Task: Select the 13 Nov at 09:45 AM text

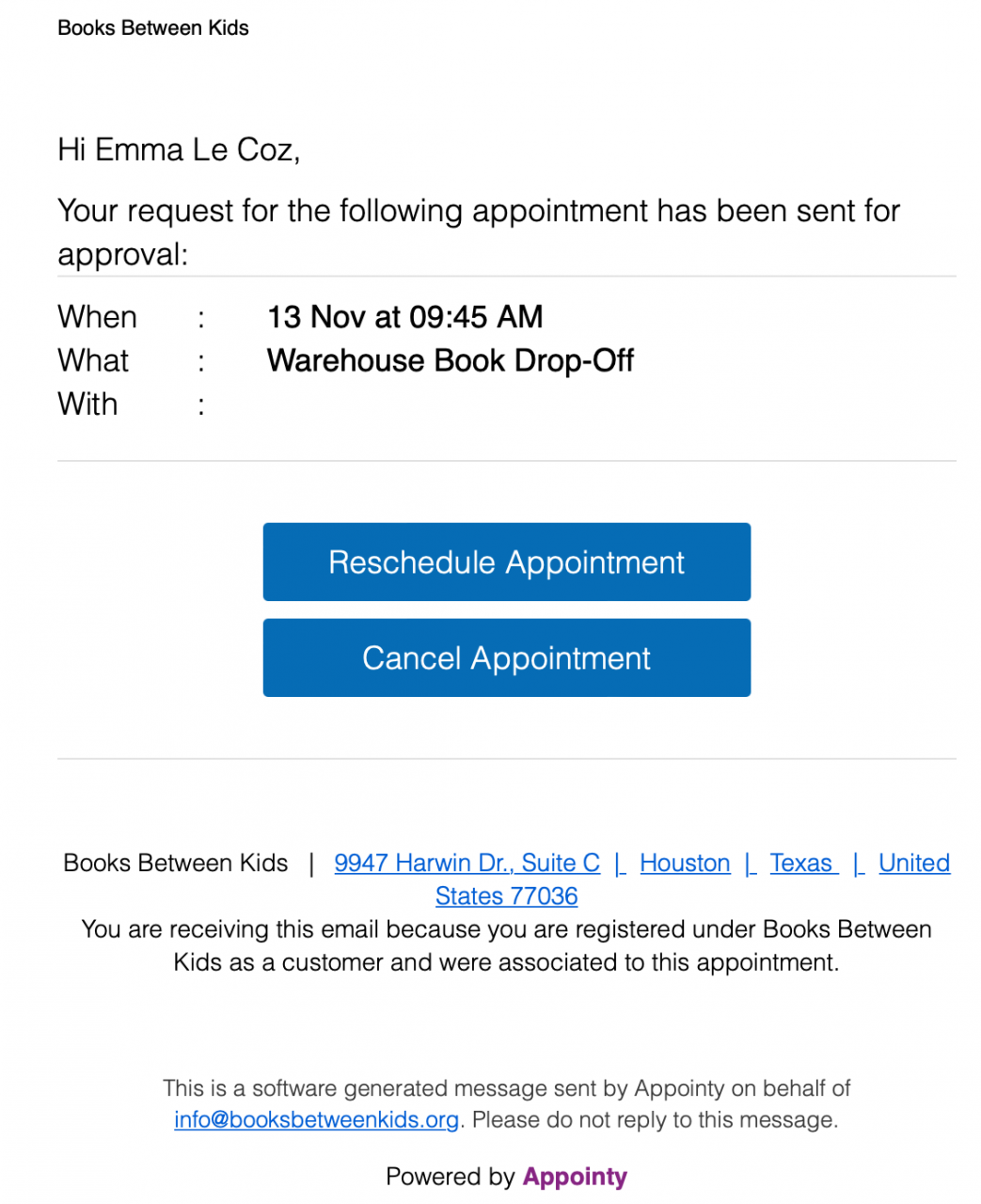Action: tap(404, 317)
